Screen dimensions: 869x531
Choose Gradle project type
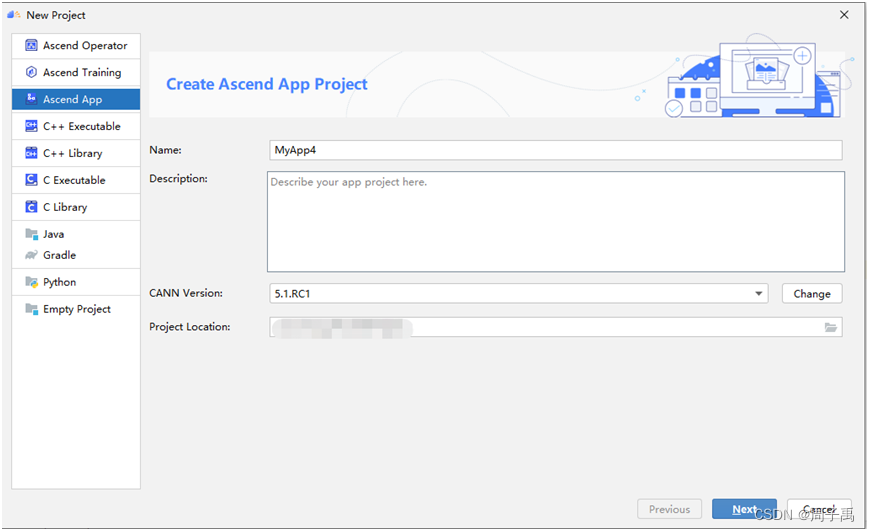tap(76, 255)
